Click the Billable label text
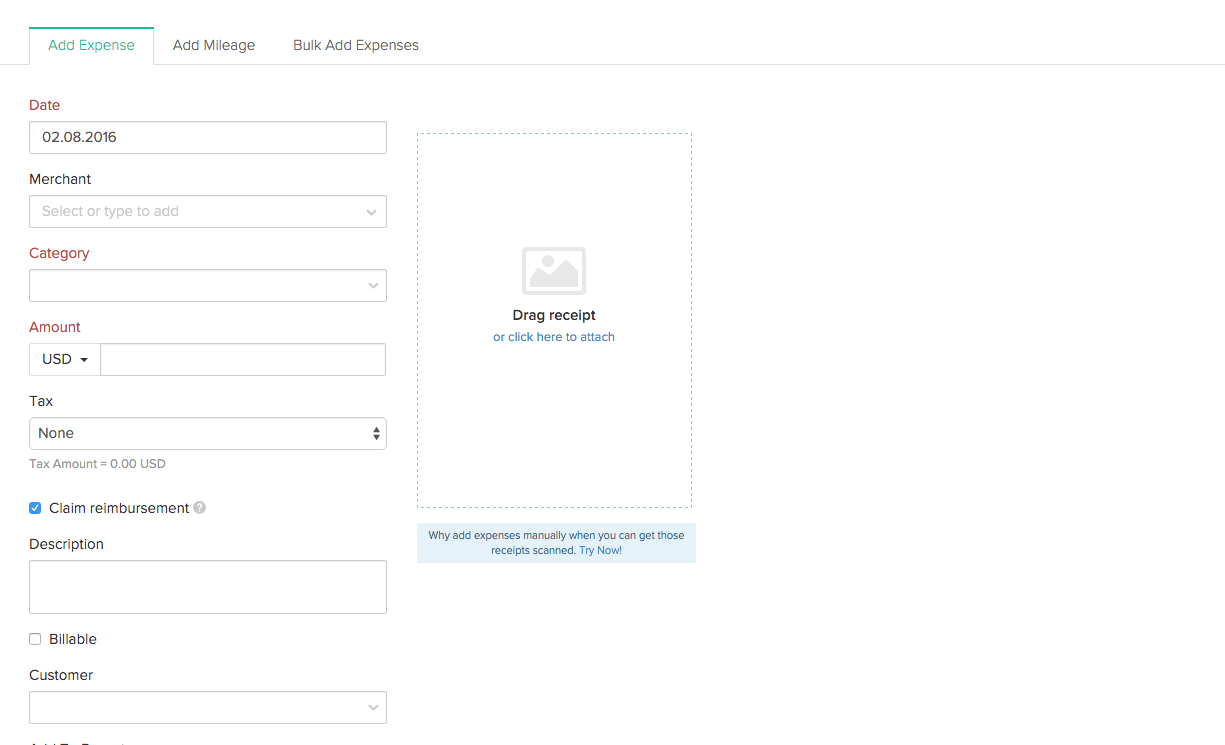This screenshot has width=1225, height=745. [73, 639]
